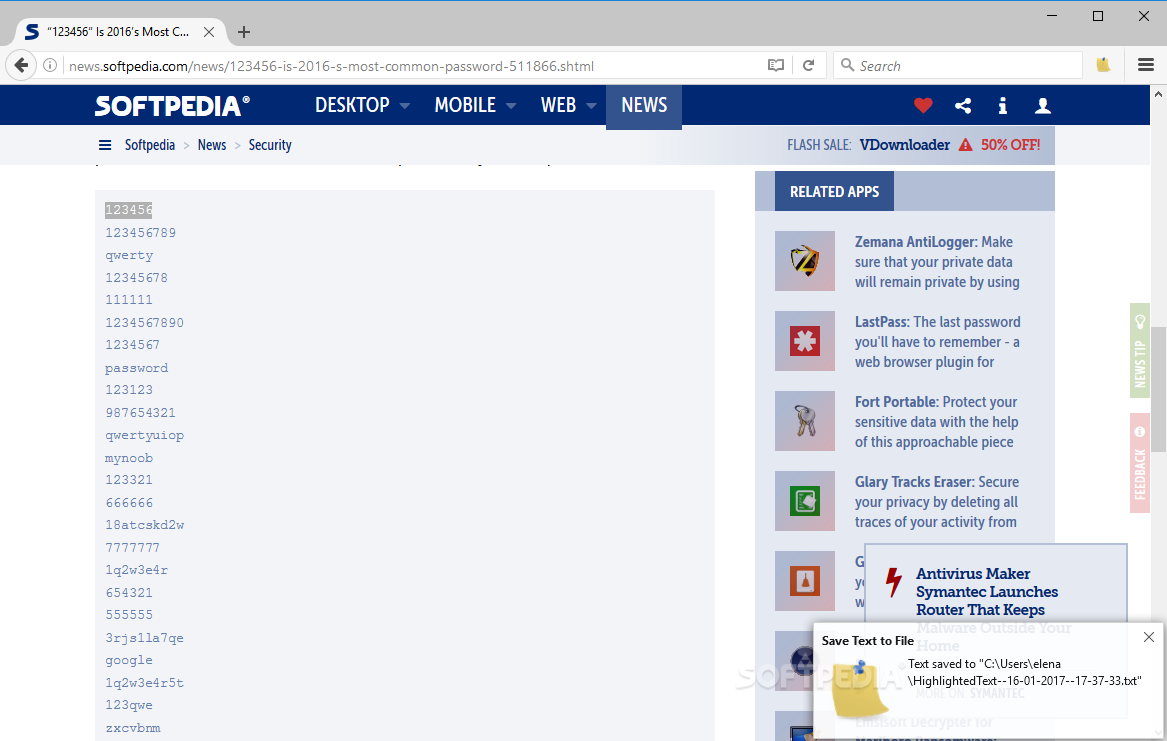Click password entry 1234567890
The width and height of the screenshot is (1167, 741).
pos(144,323)
